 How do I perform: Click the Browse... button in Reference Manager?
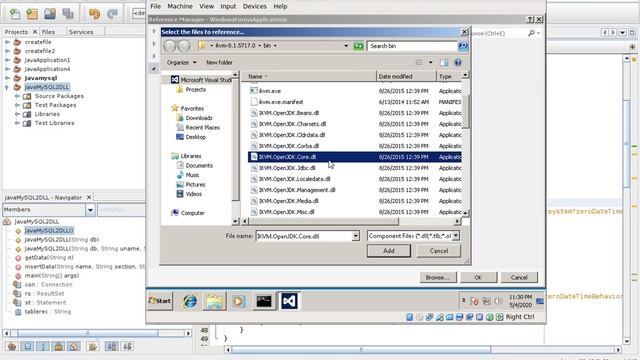tap(438, 277)
